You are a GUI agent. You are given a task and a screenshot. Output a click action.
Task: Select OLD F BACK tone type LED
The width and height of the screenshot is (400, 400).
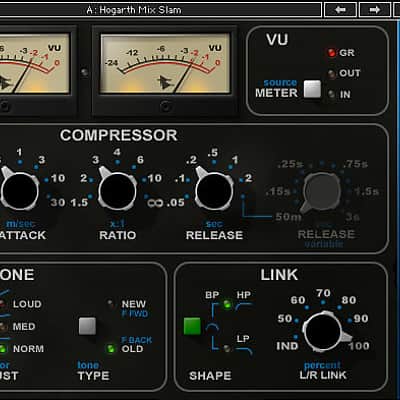[110, 349]
